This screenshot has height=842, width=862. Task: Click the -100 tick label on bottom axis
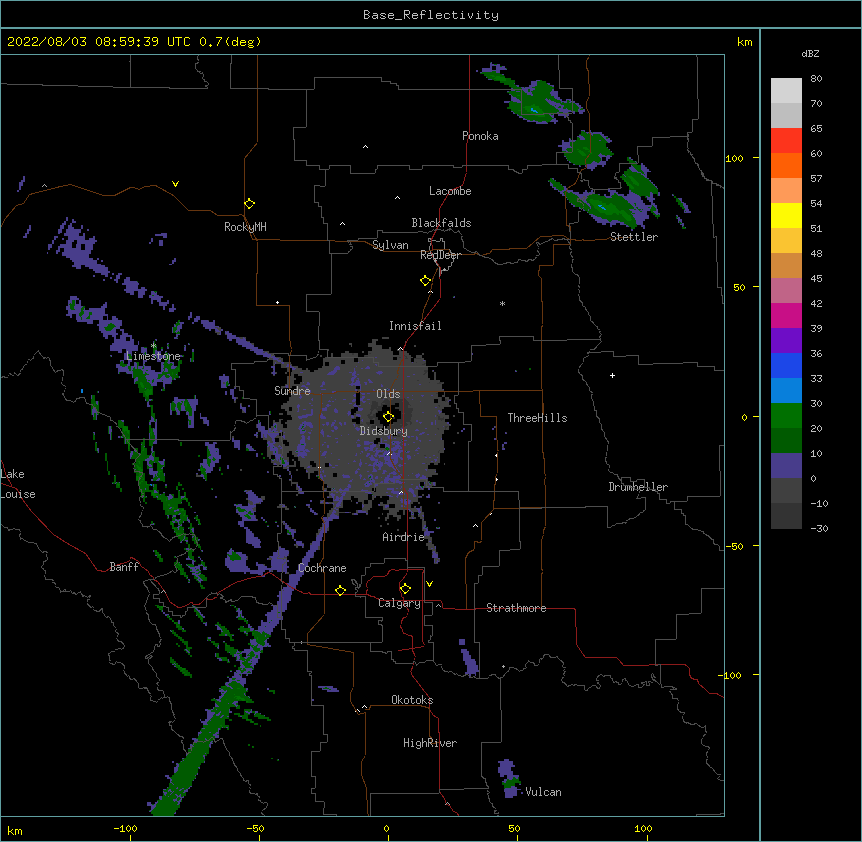coord(125,828)
